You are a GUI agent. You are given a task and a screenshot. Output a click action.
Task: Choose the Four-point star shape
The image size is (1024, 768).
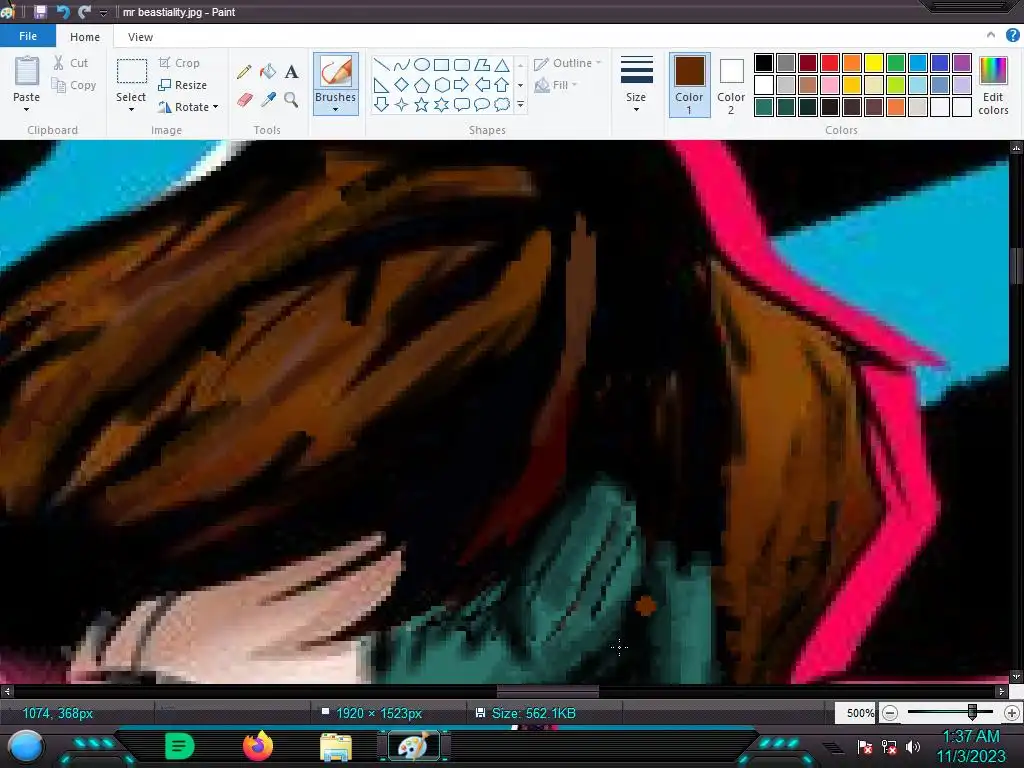point(402,104)
